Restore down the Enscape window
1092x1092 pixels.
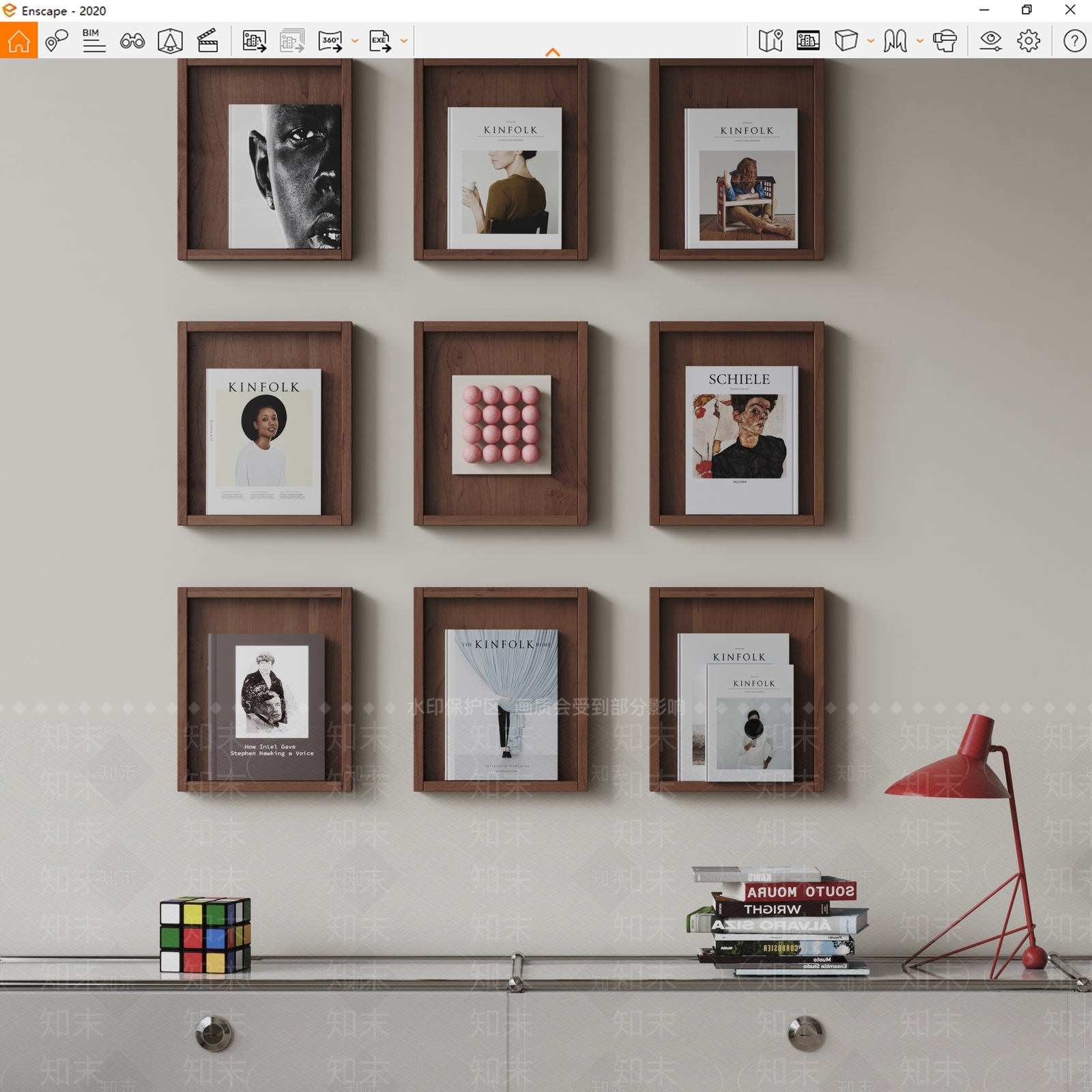click(1026, 10)
